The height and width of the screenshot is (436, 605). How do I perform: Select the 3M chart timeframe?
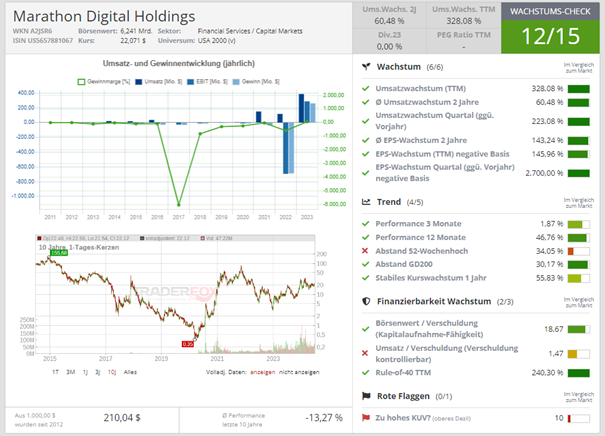click(x=71, y=372)
